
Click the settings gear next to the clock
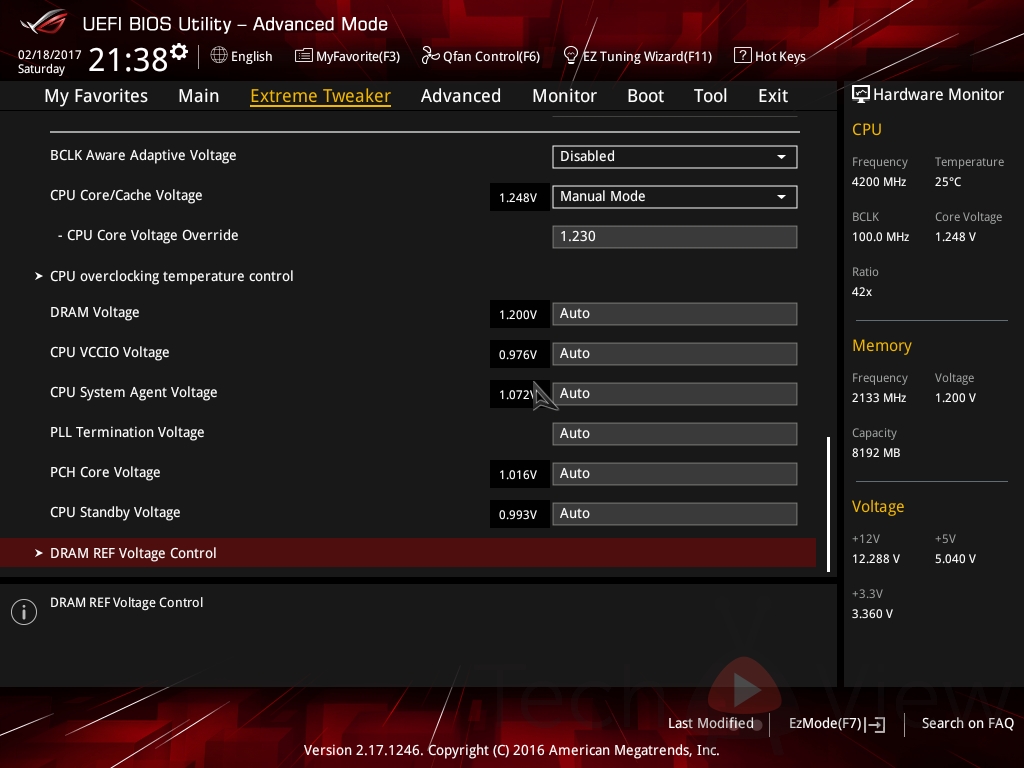click(x=179, y=52)
